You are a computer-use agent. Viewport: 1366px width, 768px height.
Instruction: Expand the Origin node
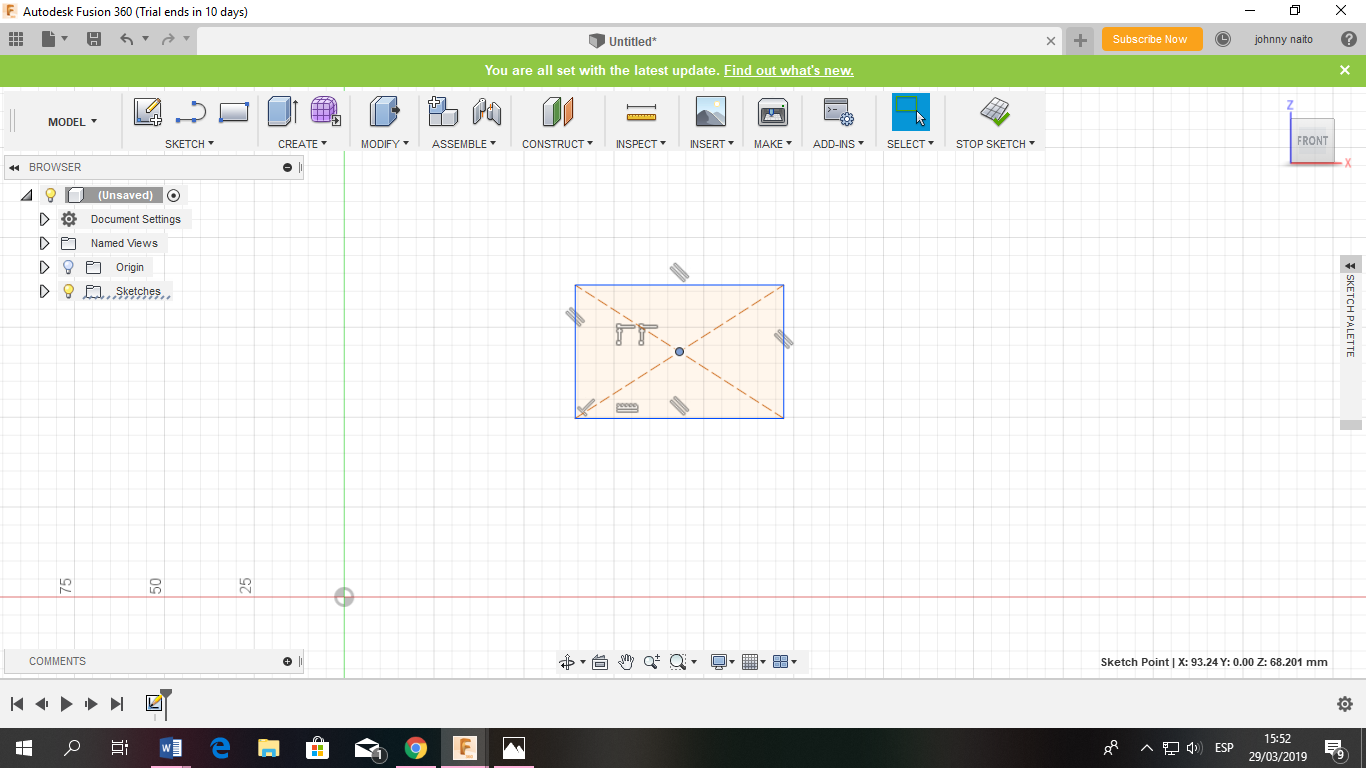click(x=44, y=267)
